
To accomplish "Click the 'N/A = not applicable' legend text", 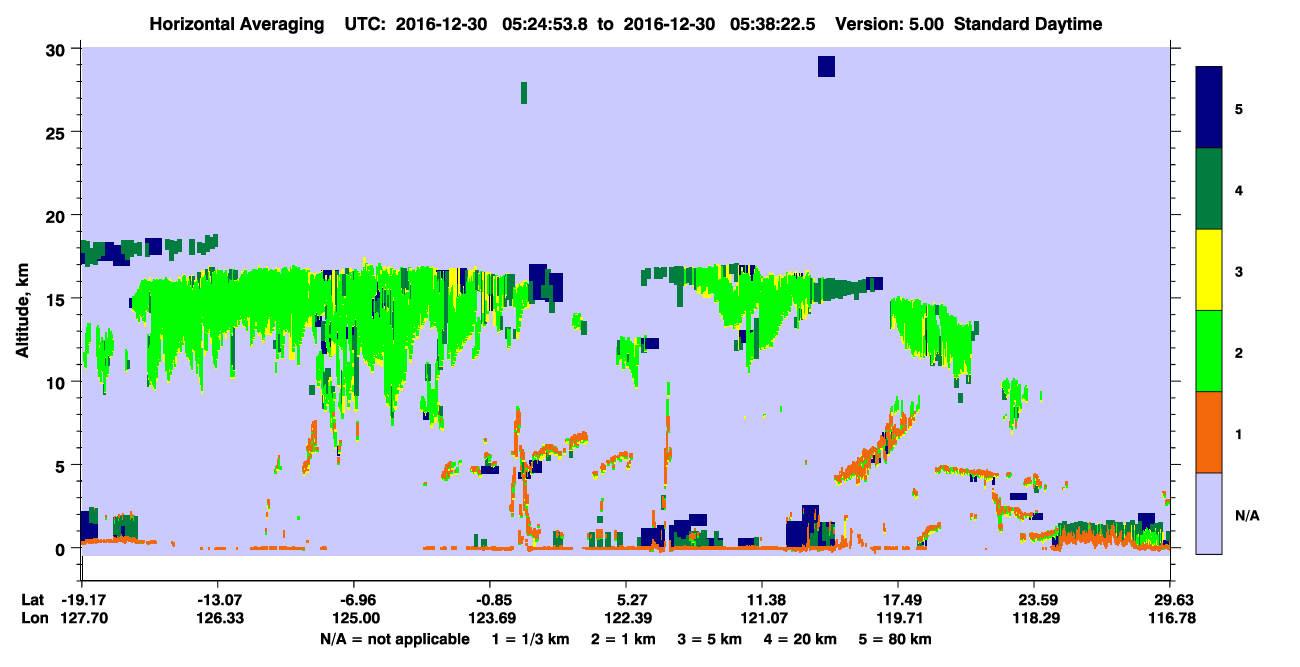I will (x=394, y=639).
